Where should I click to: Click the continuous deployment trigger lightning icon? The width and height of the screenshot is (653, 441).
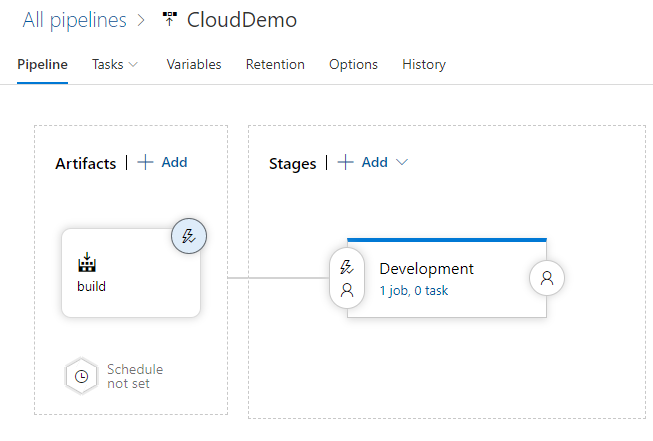click(188, 236)
